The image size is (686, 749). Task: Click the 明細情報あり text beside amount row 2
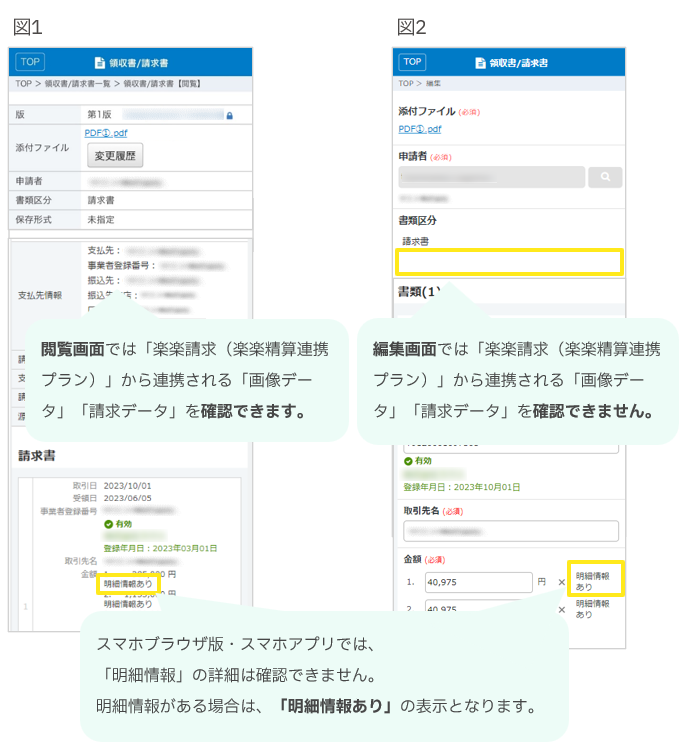tap(592, 609)
